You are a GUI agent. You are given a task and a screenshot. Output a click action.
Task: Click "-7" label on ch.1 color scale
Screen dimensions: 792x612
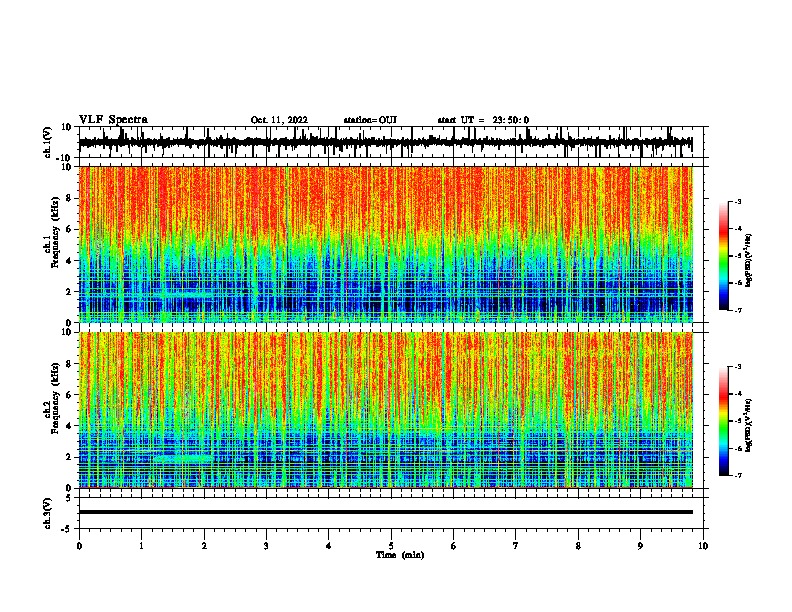(x=737, y=310)
